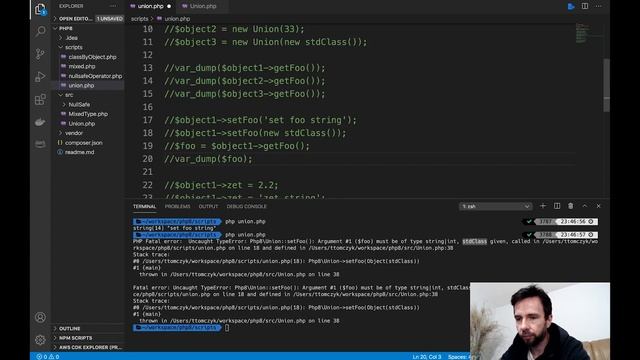Select the Problems panel tab
This screenshot has width=640, height=360.
pos(177,207)
